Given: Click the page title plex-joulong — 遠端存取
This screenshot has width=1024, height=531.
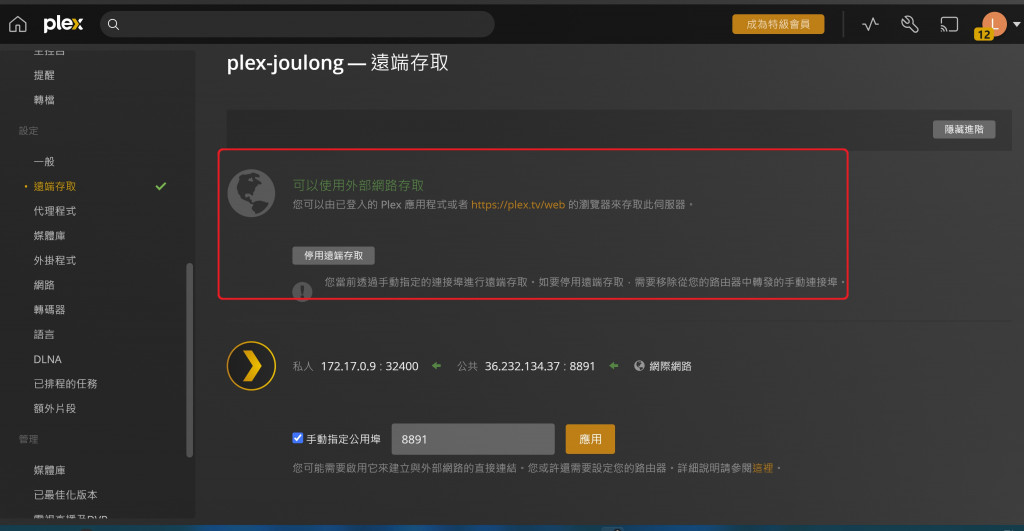Looking at the screenshot, I should 338,63.
